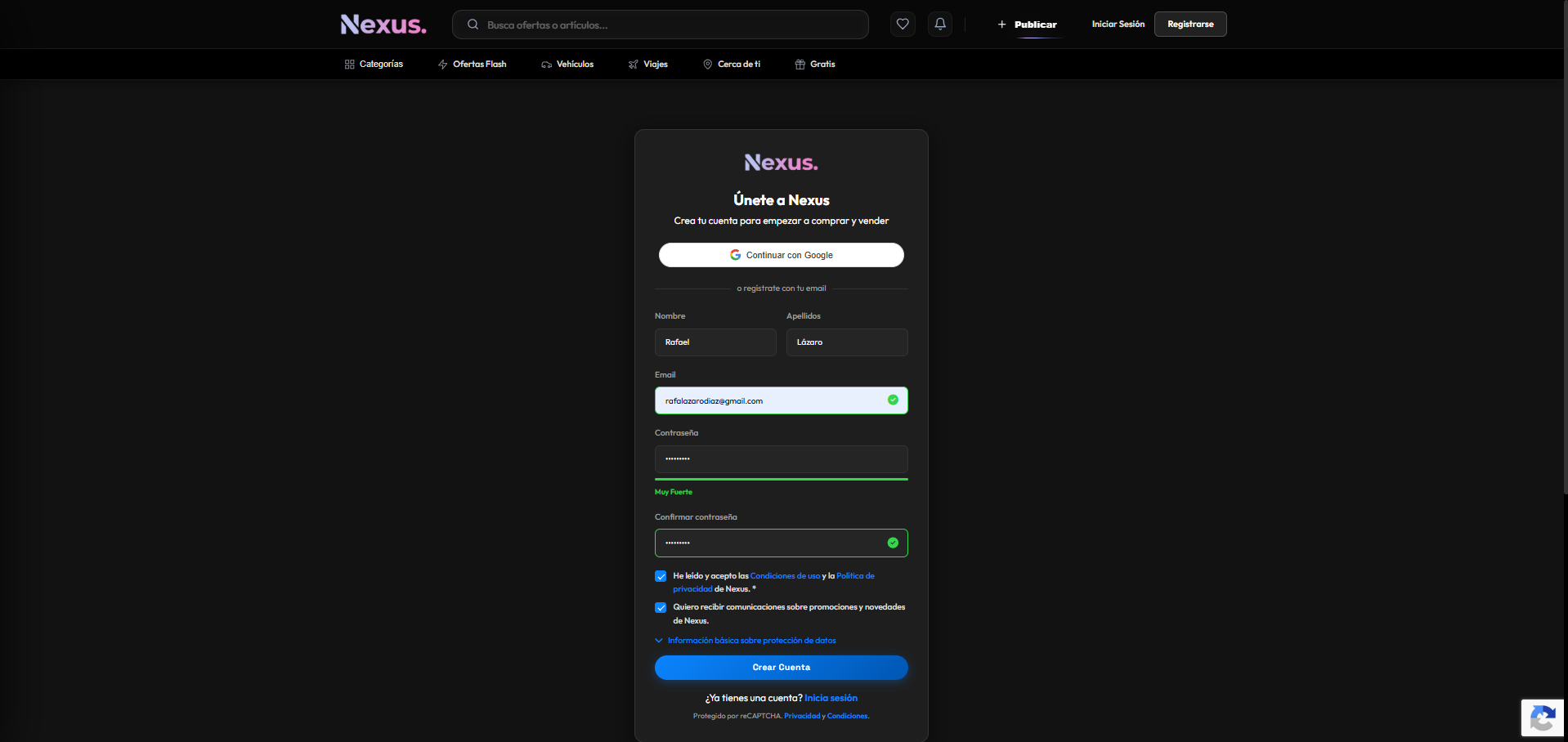Select the Viajes menu item
This screenshot has height=742, width=1568.
[647, 64]
